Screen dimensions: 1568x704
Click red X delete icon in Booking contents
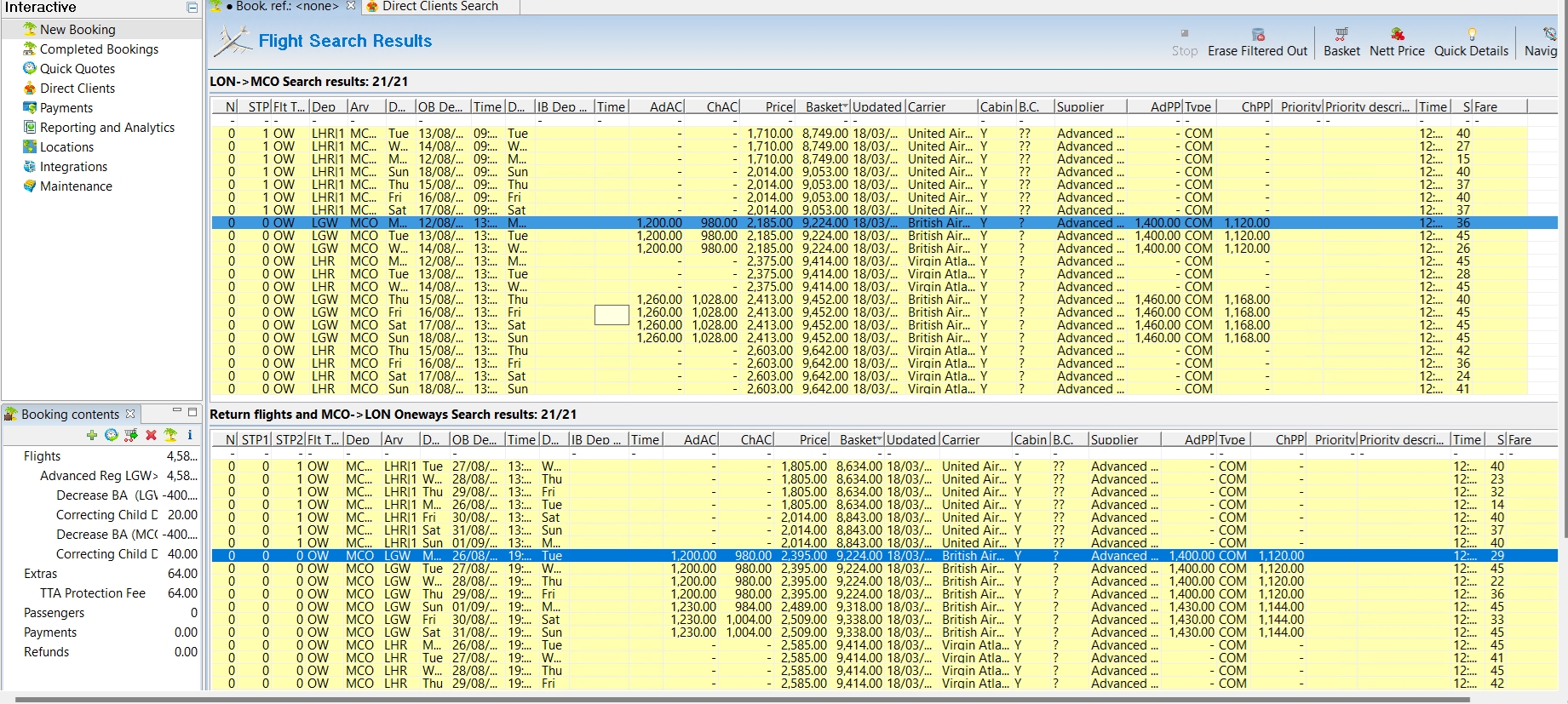pos(151,435)
